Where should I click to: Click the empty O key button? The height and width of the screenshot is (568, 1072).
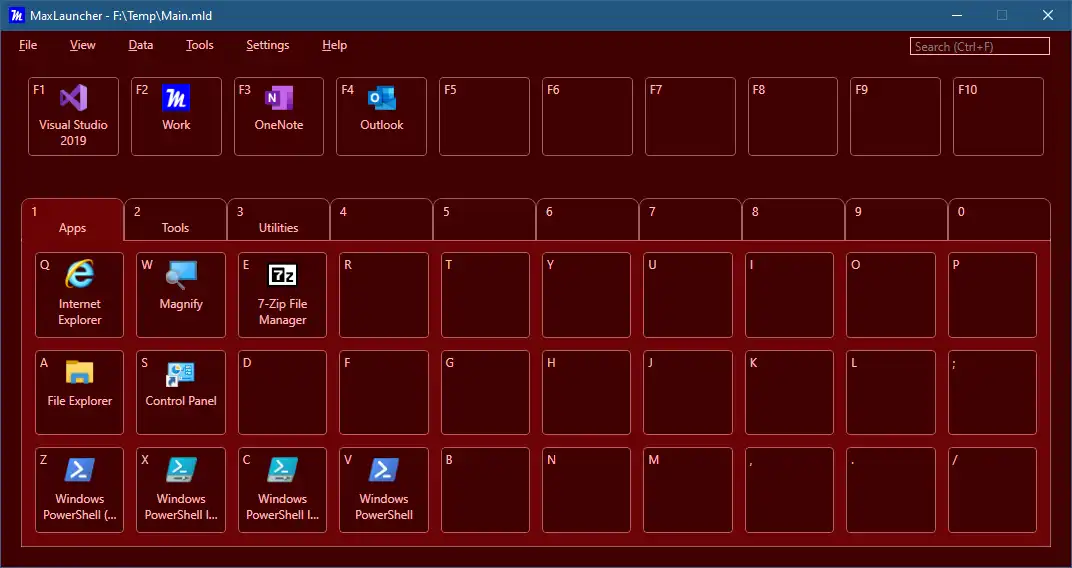891,295
